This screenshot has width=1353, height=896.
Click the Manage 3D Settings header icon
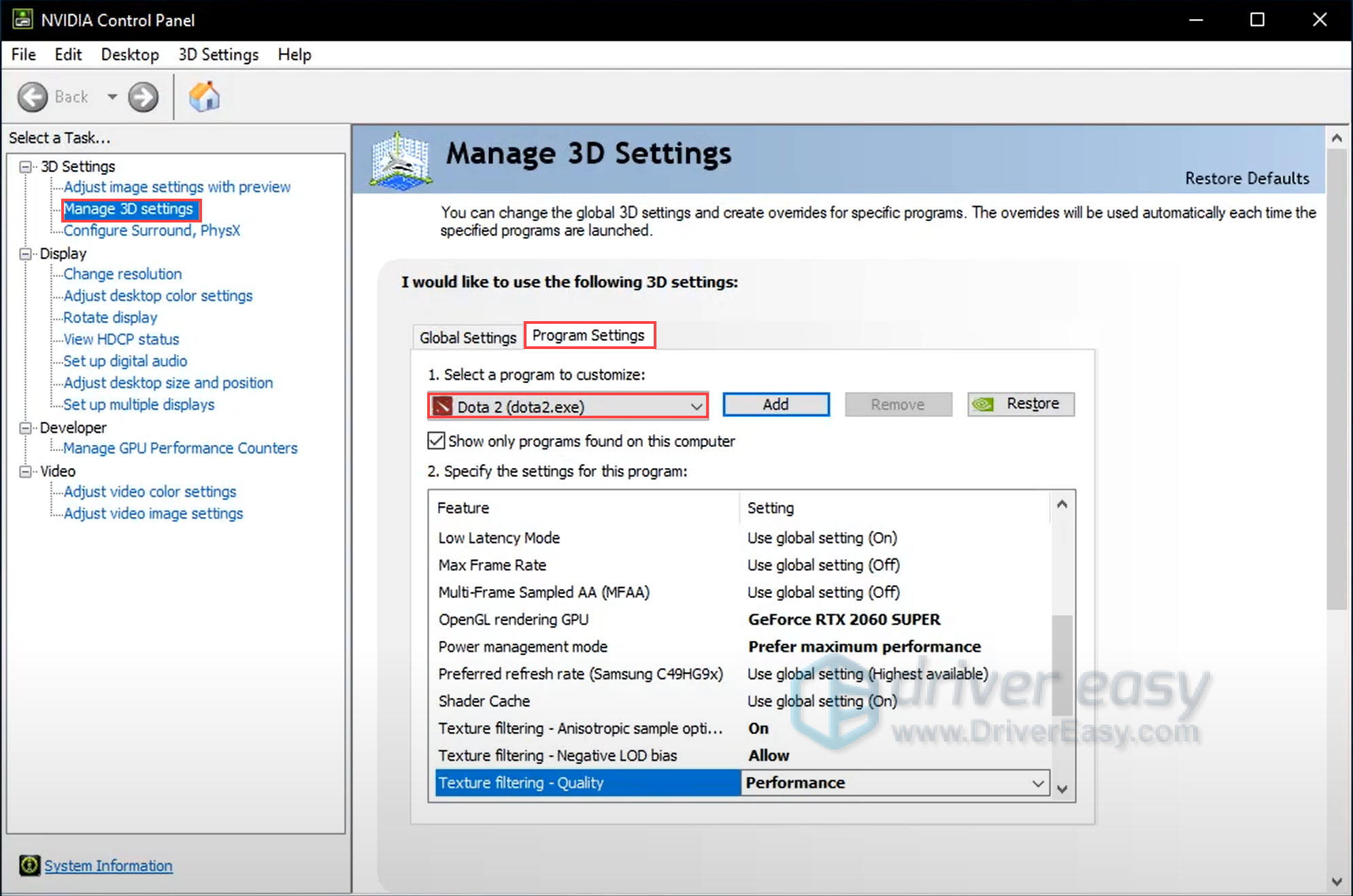coord(401,161)
